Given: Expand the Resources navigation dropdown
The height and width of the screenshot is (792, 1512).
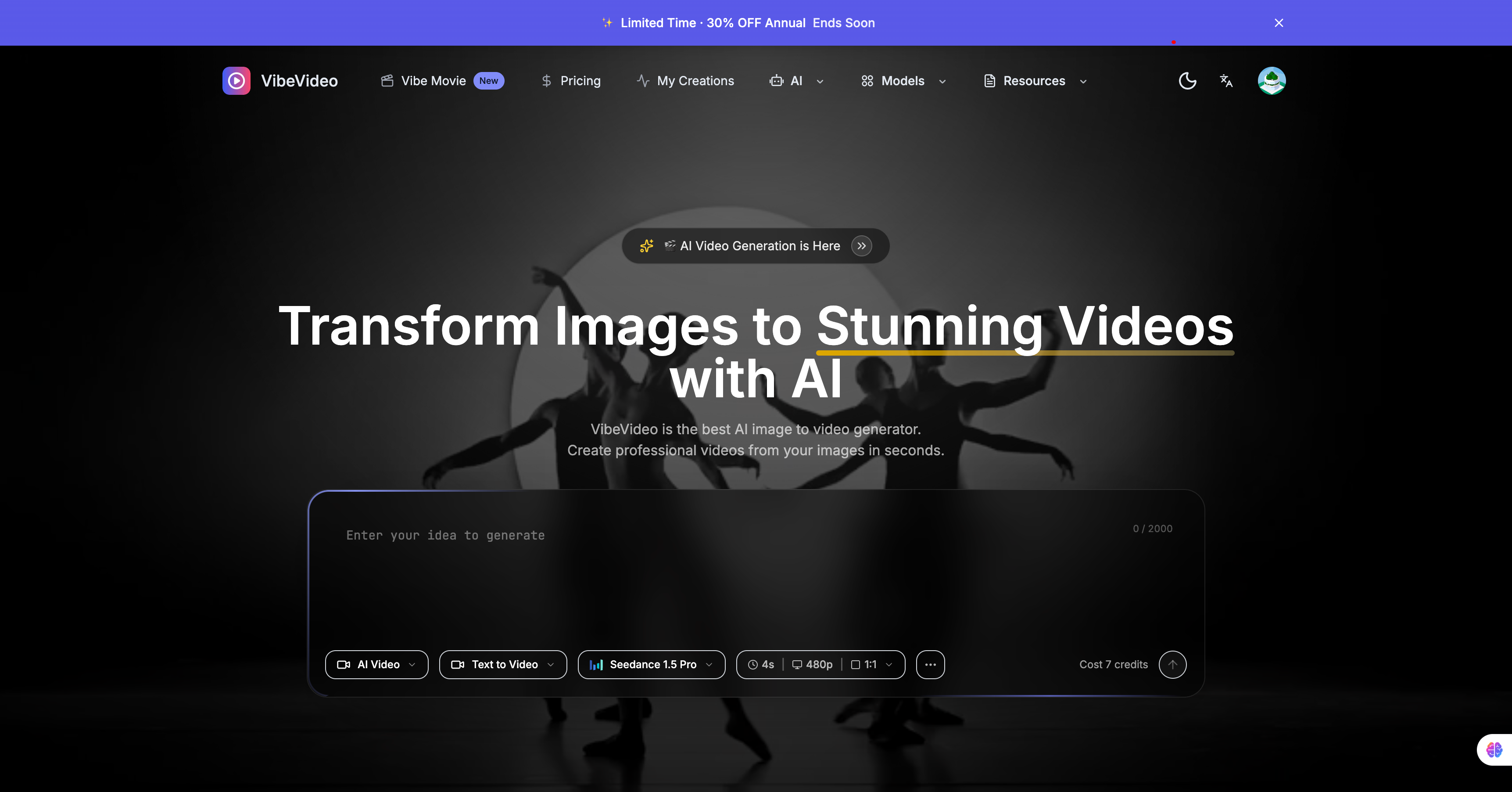Looking at the screenshot, I should pos(1035,81).
